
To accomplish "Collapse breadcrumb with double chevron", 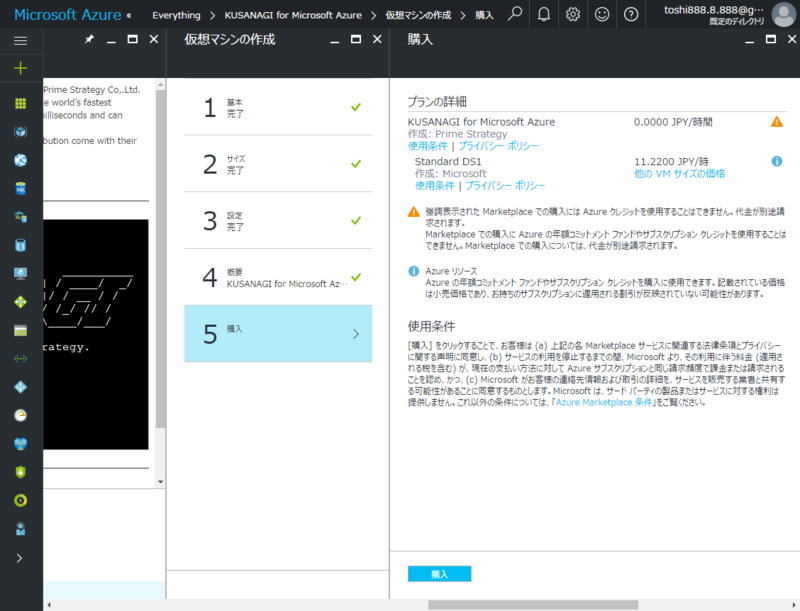I will click(129, 15).
